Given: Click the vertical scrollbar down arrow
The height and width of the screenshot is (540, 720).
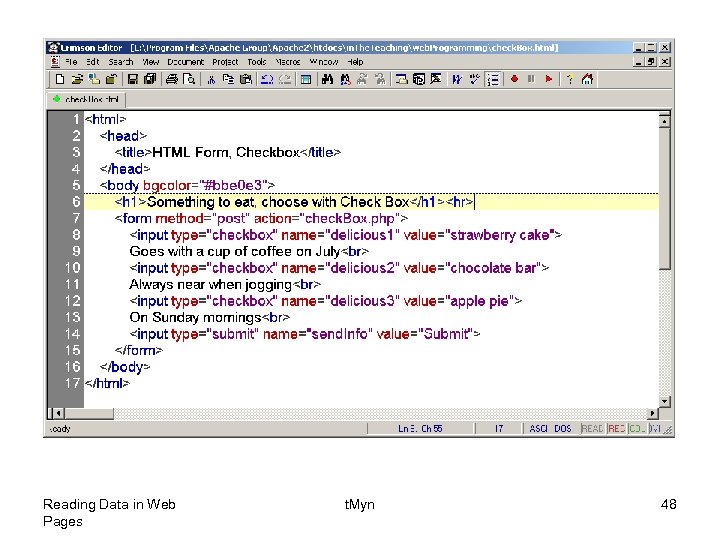Looking at the screenshot, I should click(x=664, y=402).
